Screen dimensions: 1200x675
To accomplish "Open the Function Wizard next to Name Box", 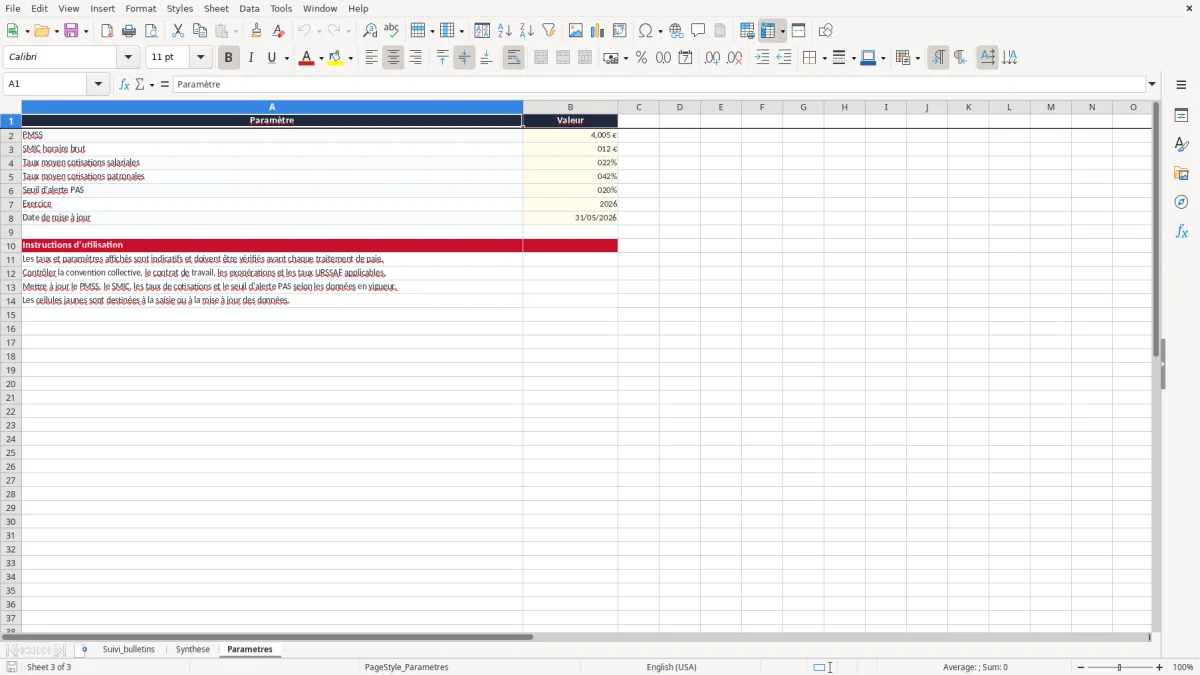I will point(124,85).
